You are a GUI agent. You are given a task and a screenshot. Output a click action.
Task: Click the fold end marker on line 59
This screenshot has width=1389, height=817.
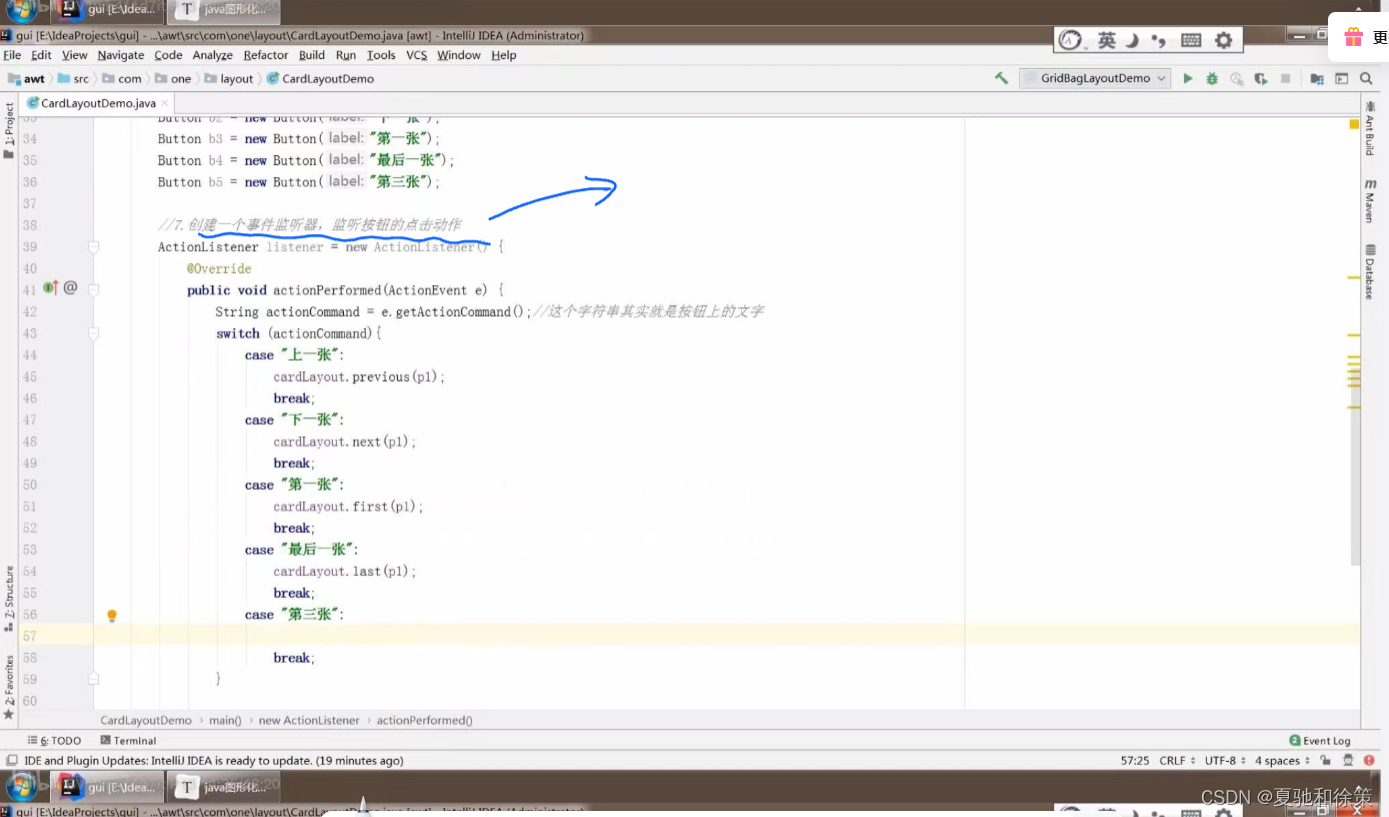tap(93, 678)
